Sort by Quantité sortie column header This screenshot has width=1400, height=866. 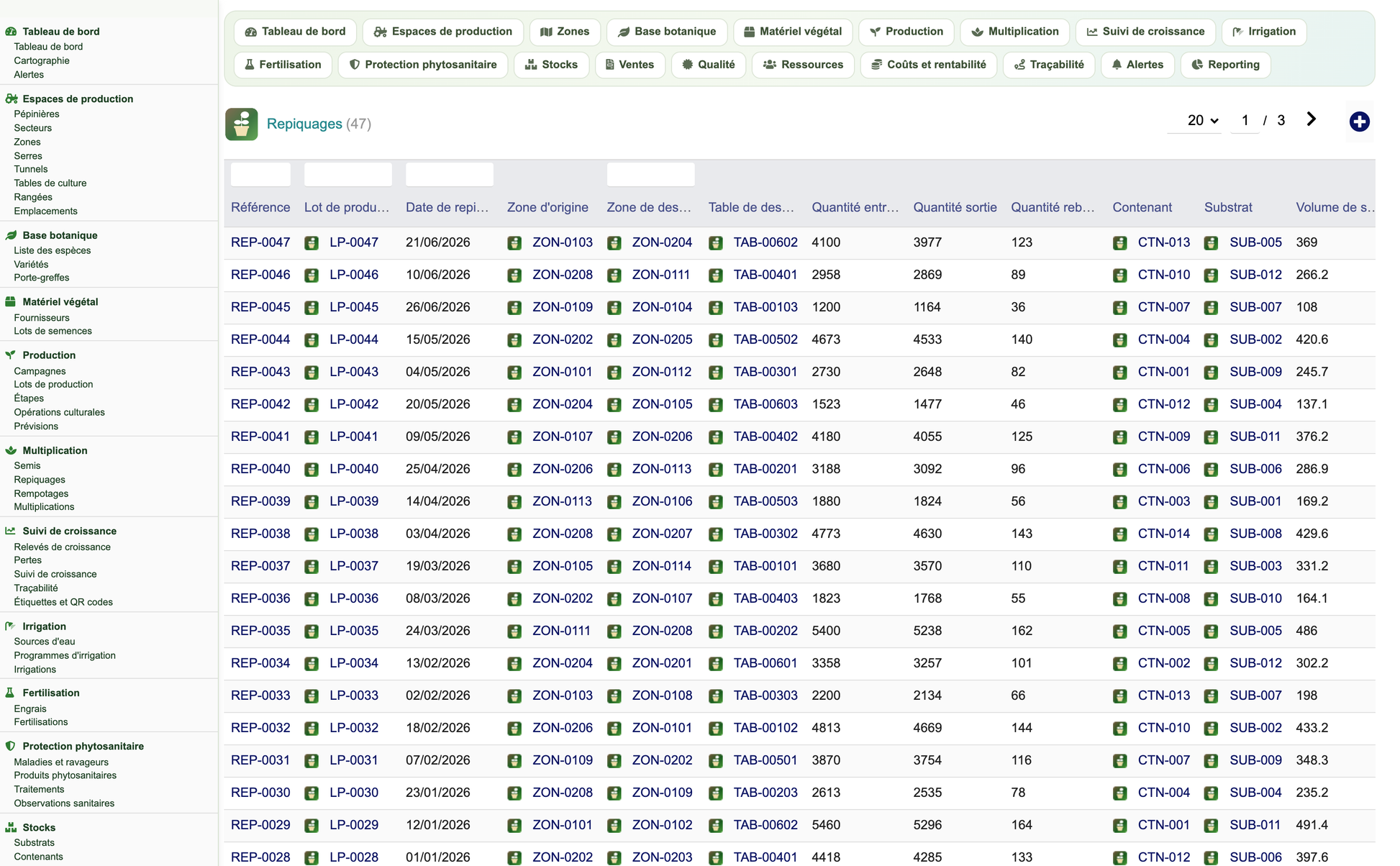[x=955, y=207]
